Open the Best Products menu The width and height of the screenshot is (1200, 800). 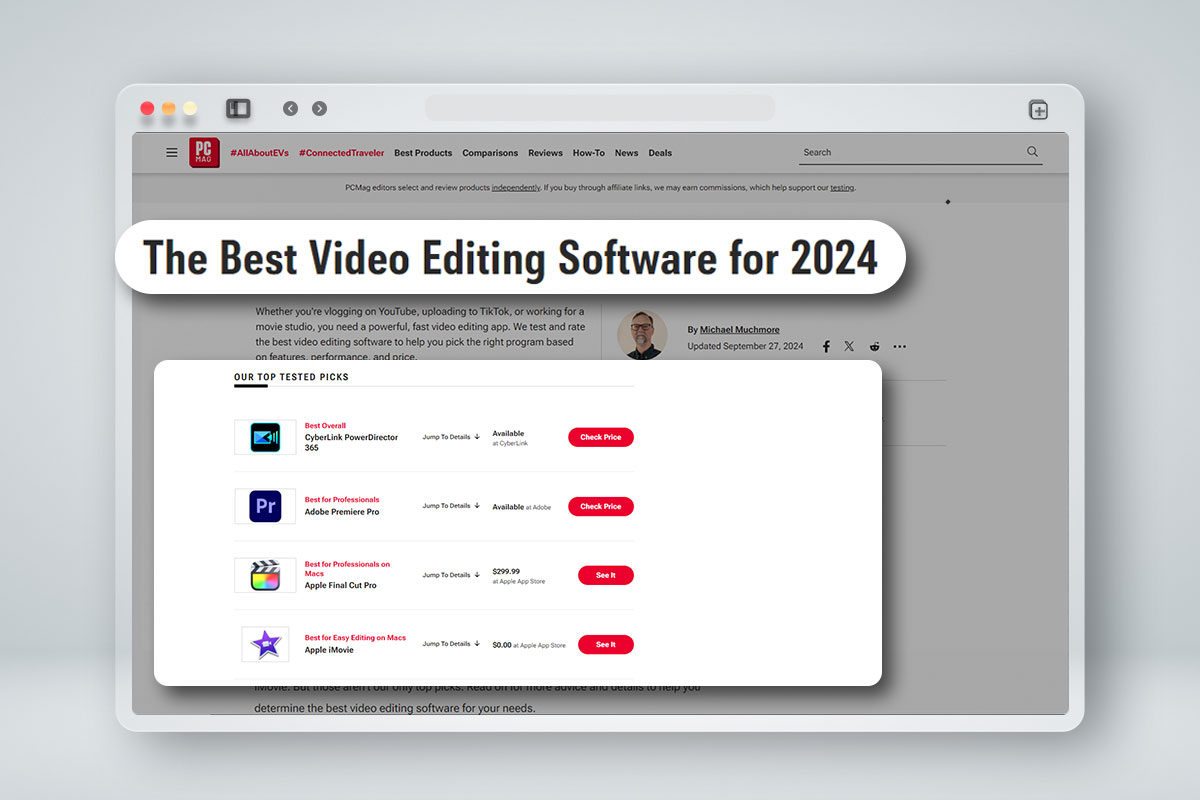click(423, 152)
